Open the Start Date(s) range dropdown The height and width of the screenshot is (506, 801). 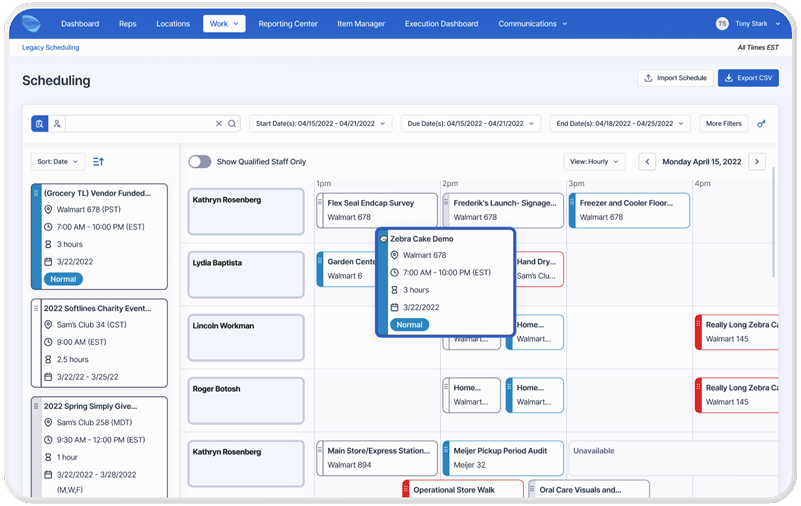tap(322, 124)
